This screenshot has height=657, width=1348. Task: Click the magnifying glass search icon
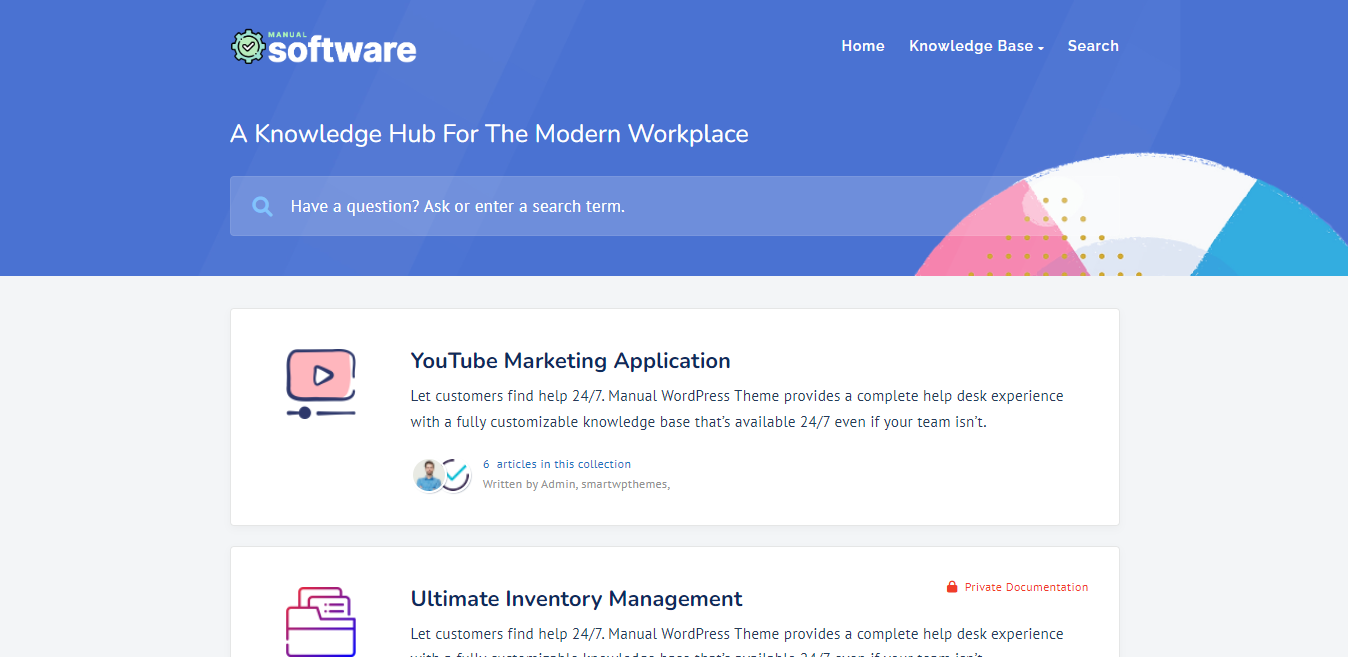click(x=263, y=207)
